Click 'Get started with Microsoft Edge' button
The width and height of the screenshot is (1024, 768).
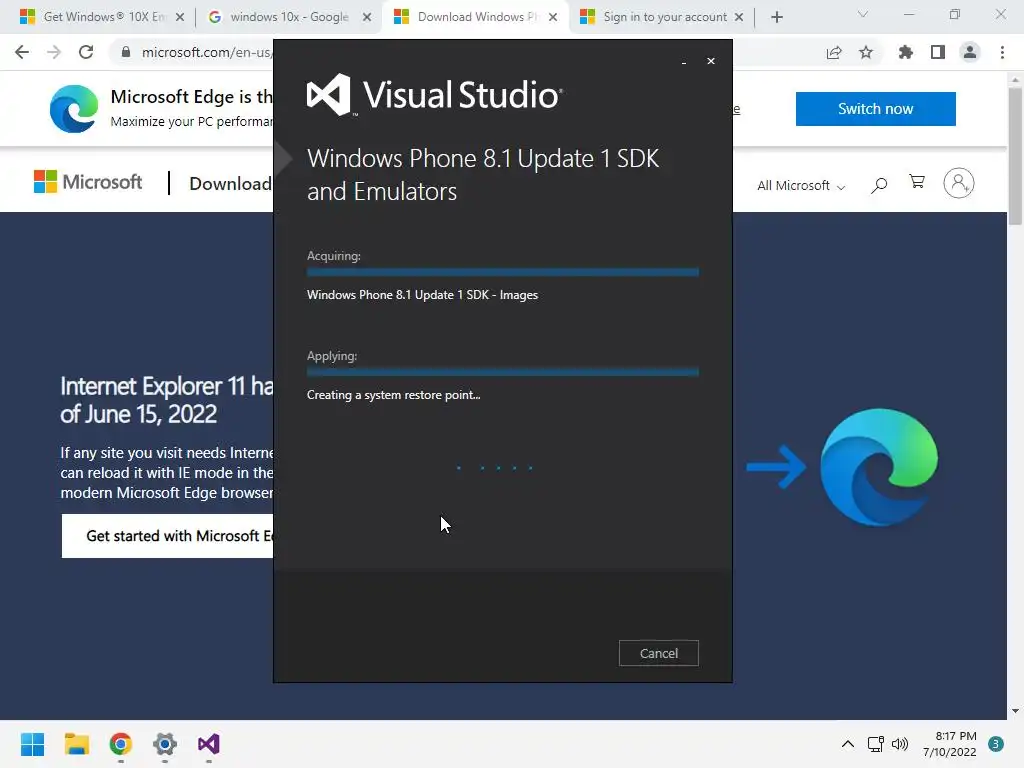tap(167, 536)
